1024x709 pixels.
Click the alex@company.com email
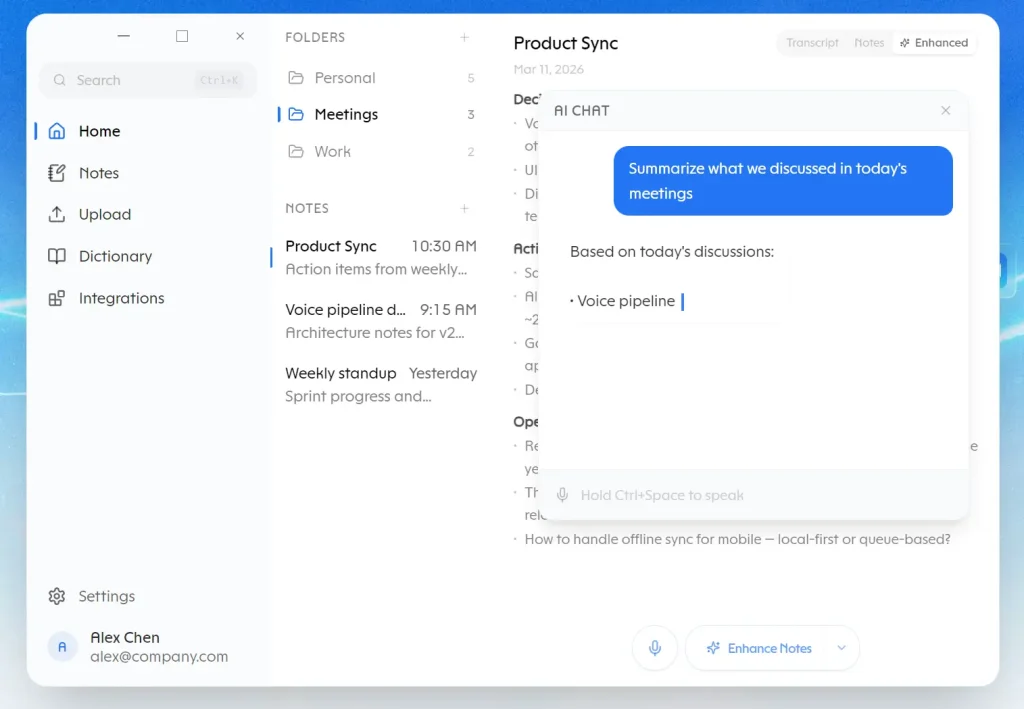pos(159,657)
